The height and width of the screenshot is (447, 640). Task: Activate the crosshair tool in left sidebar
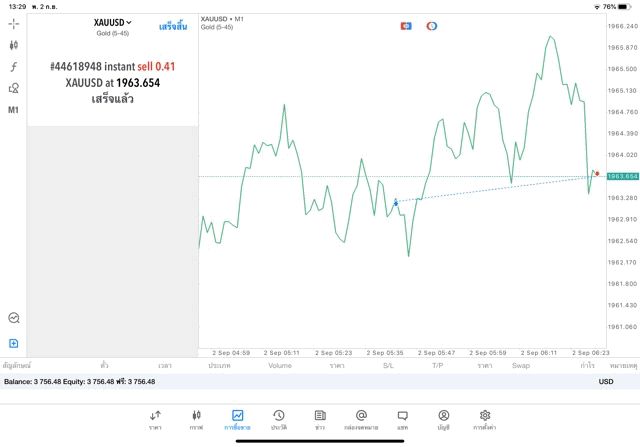click(x=14, y=23)
